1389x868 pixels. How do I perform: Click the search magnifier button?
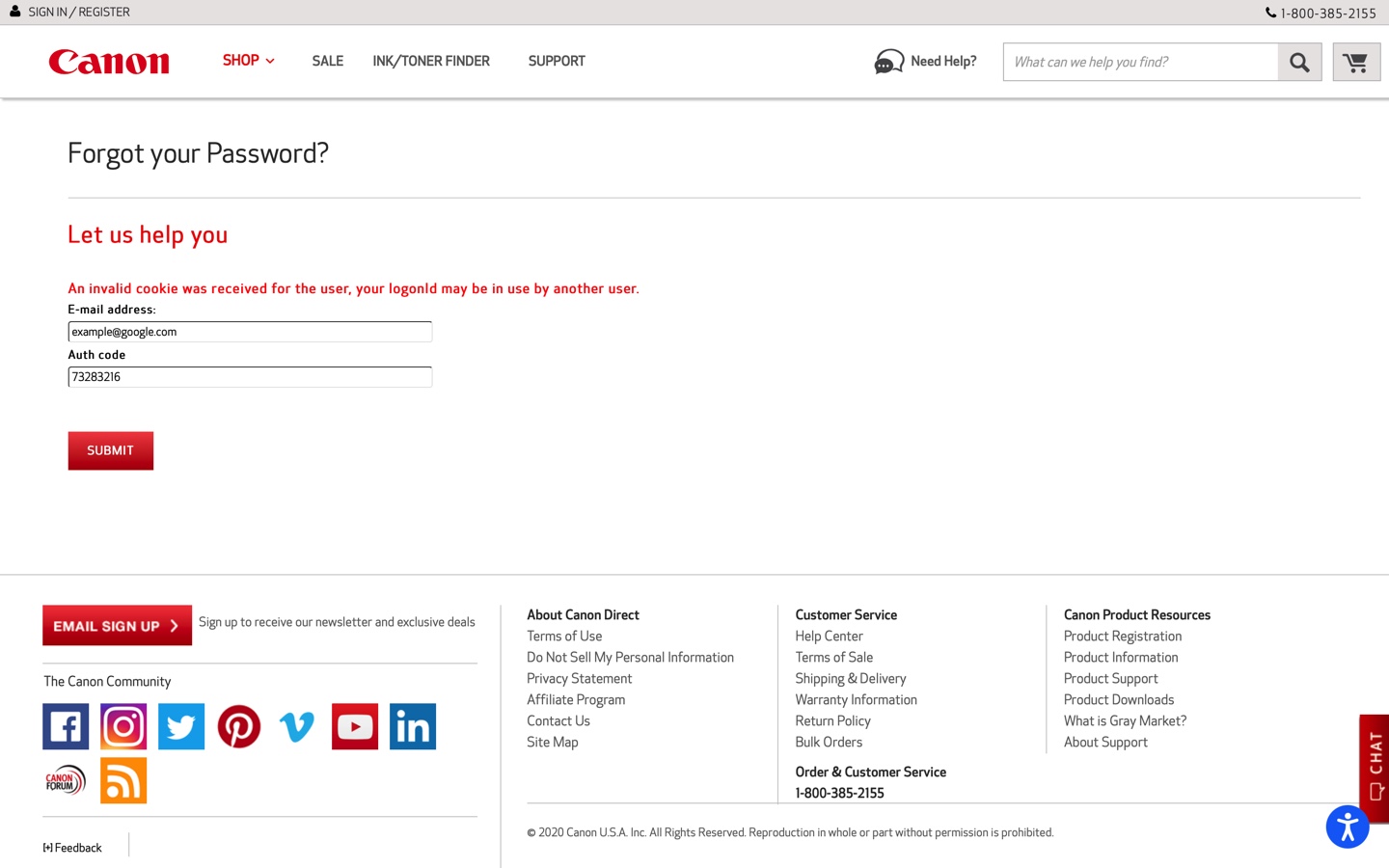(1299, 62)
